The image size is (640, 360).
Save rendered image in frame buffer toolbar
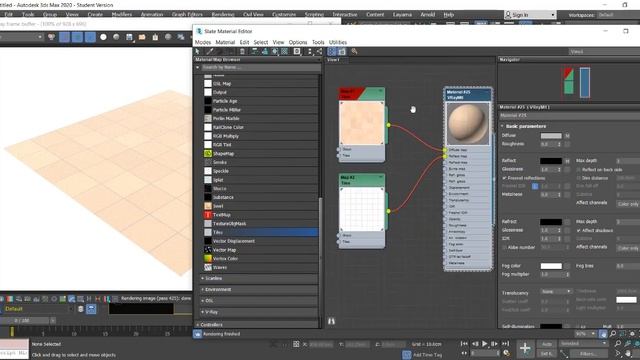129,37
